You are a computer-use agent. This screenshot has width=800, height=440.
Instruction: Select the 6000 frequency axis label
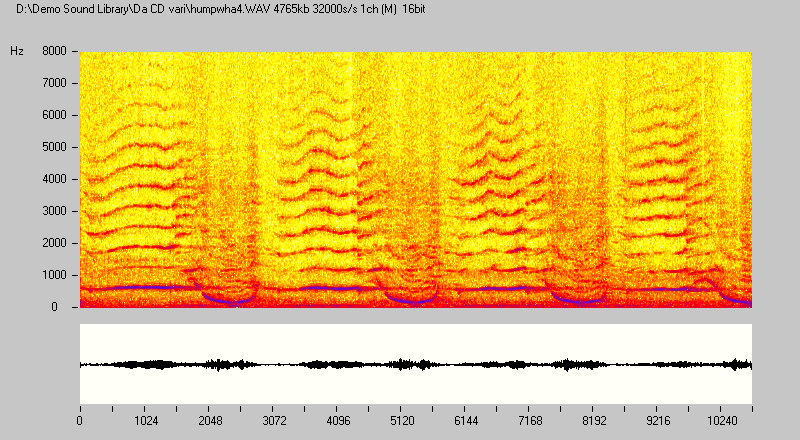point(55,115)
